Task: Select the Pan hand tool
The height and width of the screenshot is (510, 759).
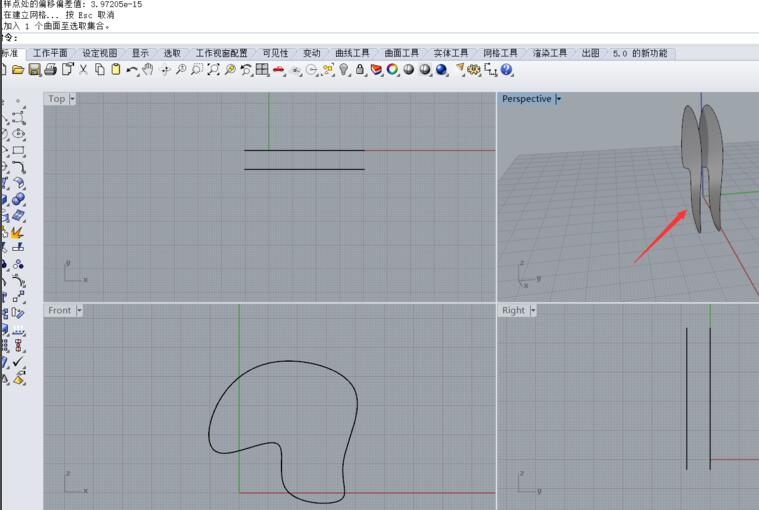Action: click(148, 70)
